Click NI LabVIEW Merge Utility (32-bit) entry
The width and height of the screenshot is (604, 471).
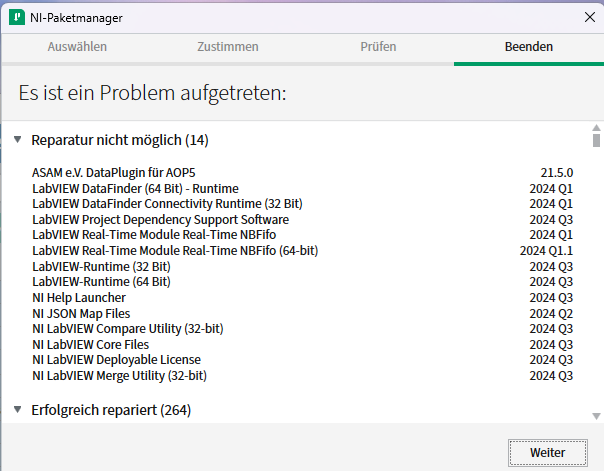(x=119, y=375)
